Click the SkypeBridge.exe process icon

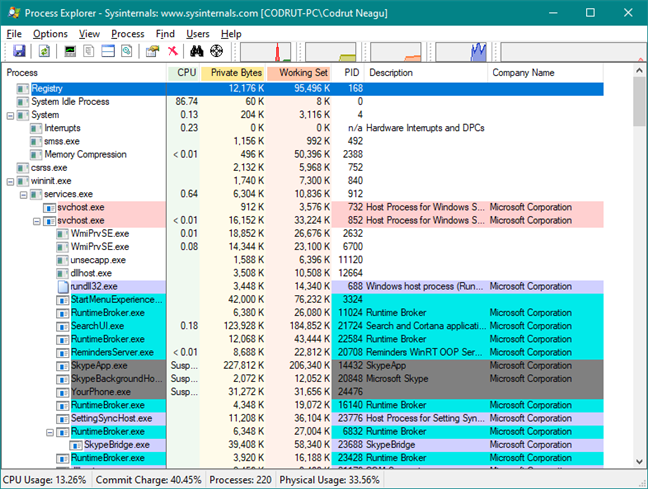(x=76, y=446)
